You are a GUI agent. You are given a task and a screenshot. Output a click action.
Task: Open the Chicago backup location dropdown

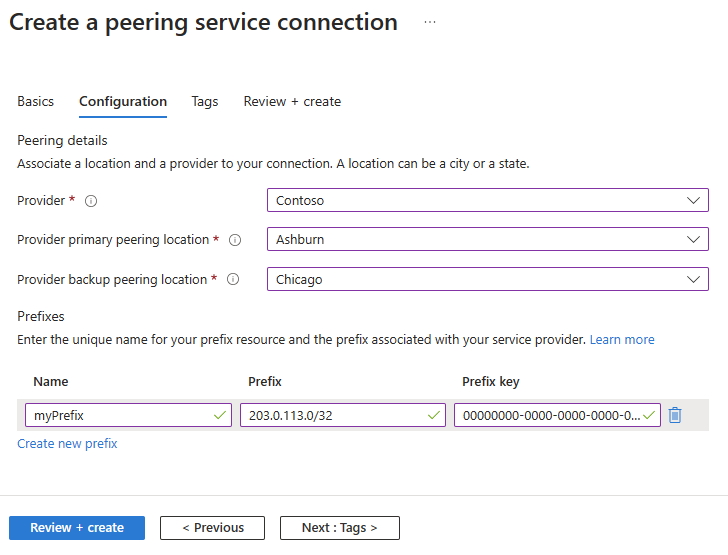pyautogui.click(x=487, y=280)
